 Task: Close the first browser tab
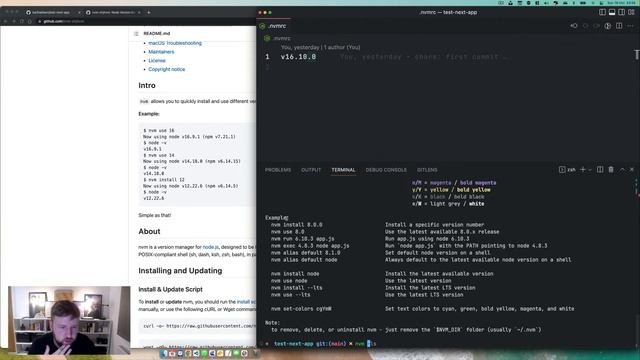click(x=79, y=12)
